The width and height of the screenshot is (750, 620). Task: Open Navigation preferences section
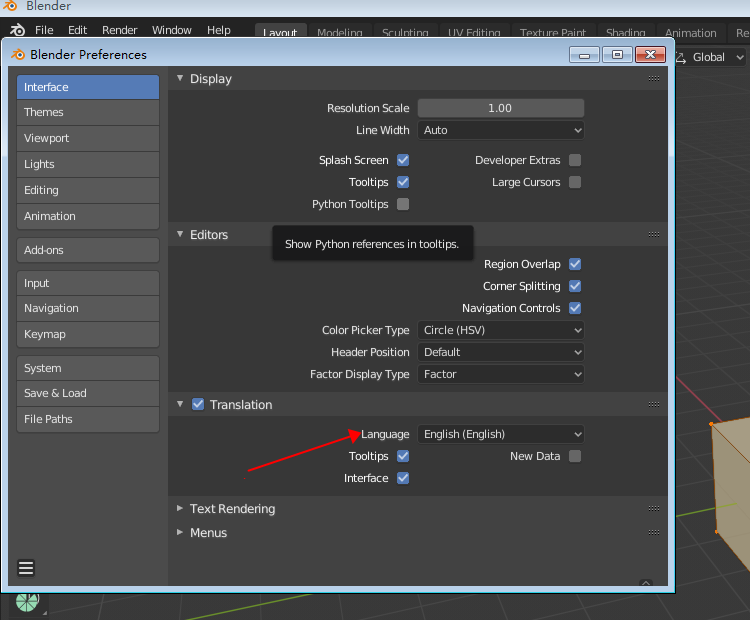pyautogui.click(x=88, y=309)
